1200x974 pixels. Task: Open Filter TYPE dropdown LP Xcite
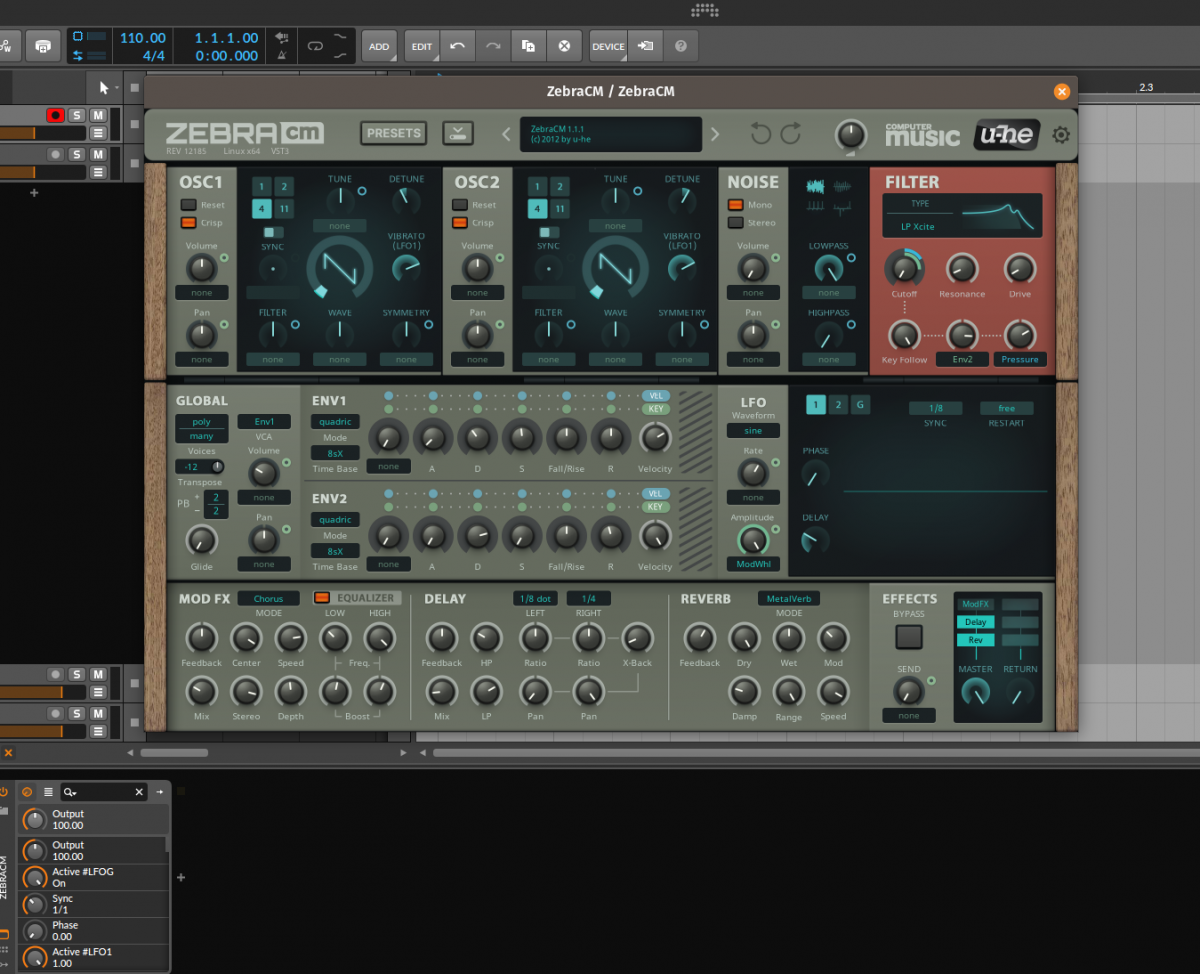[x=918, y=227]
